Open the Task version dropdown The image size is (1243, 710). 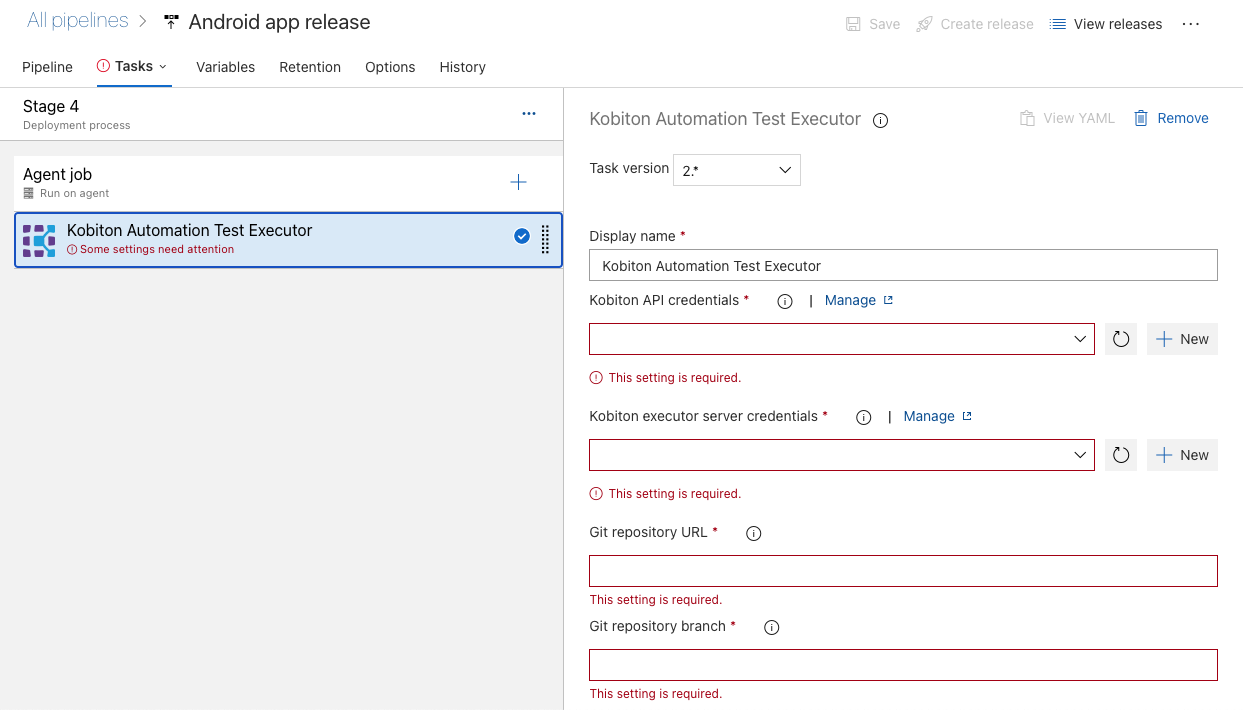point(737,170)
